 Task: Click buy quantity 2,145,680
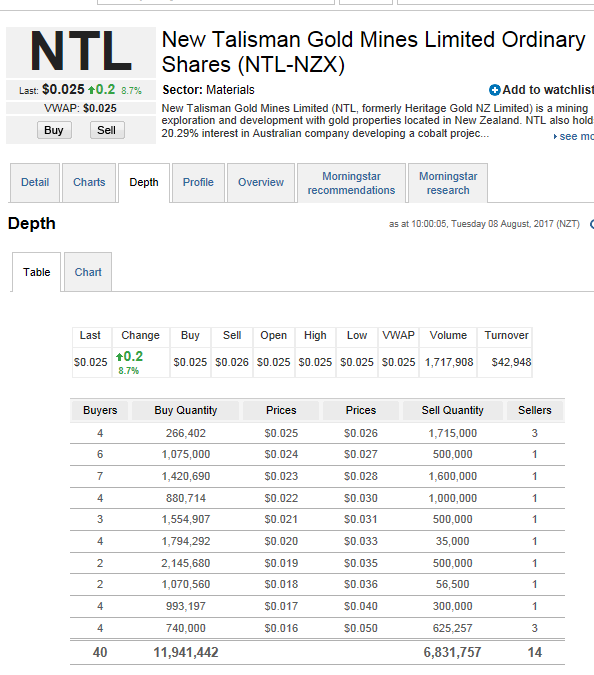186,564
